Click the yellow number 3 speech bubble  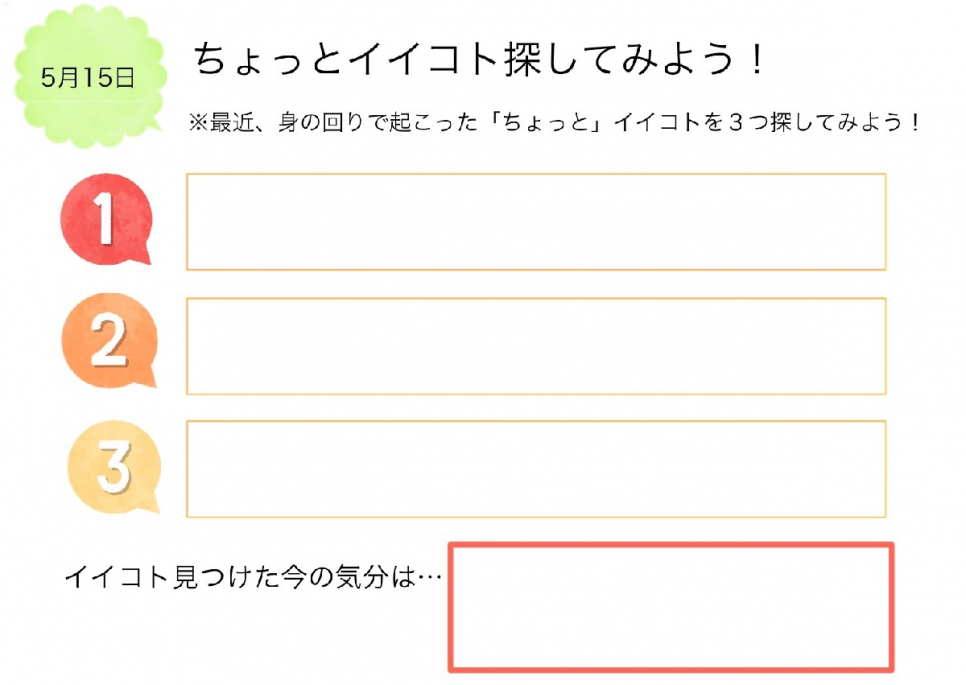point(114,467)
